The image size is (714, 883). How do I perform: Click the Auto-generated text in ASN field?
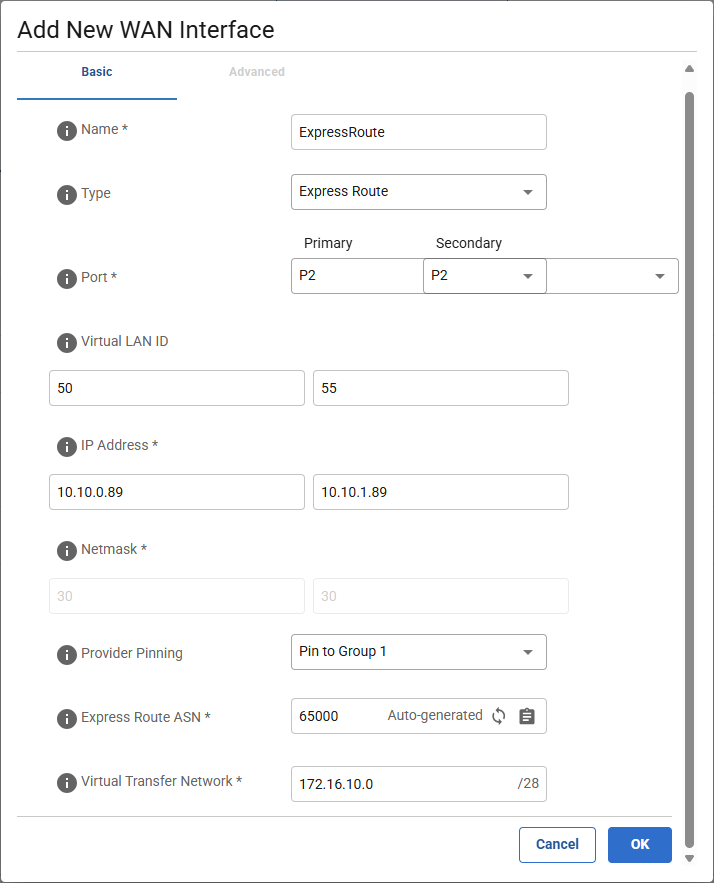[x=435, y=716]
